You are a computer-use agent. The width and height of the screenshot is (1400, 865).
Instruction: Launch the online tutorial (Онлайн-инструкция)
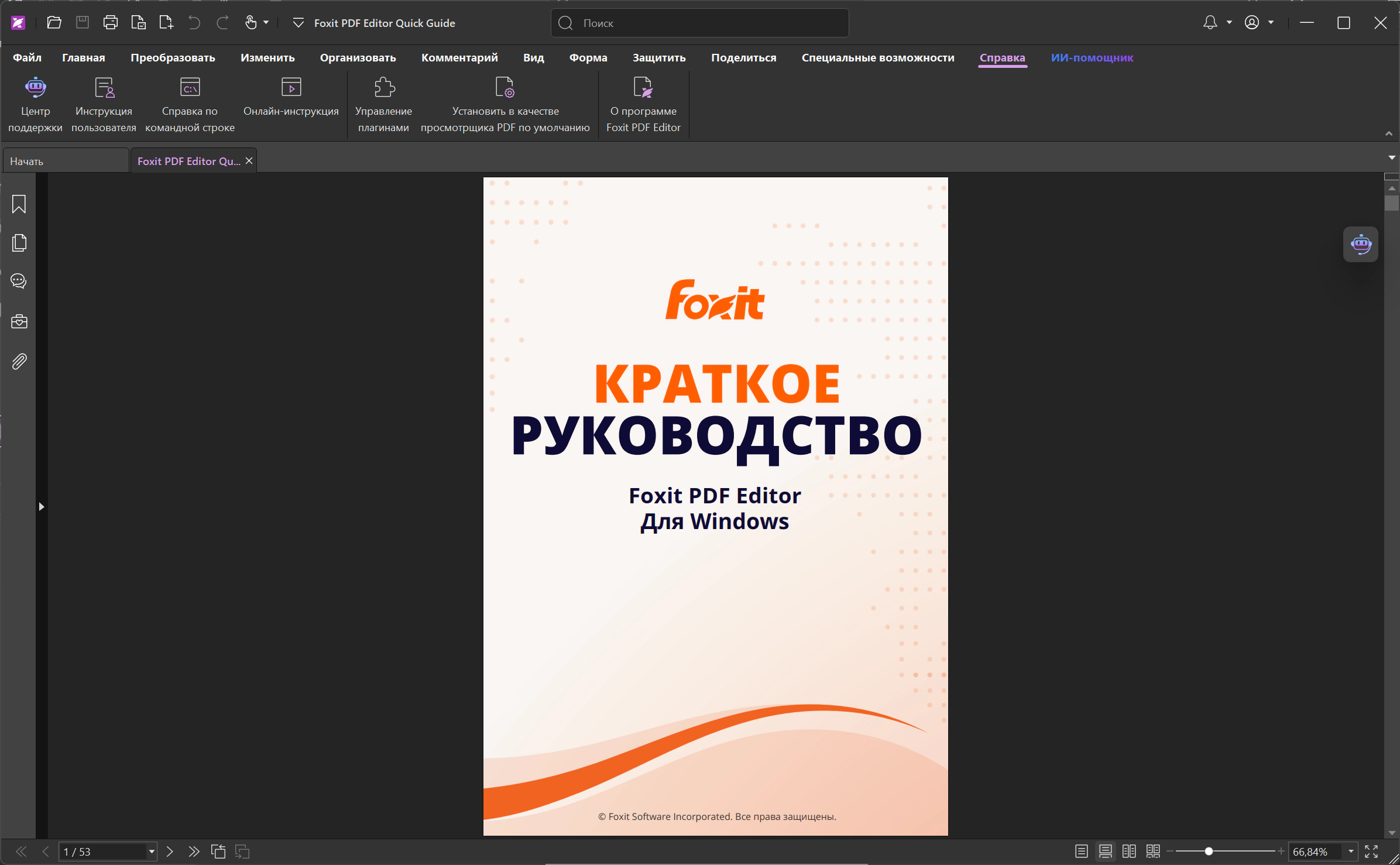coord(291,97)
